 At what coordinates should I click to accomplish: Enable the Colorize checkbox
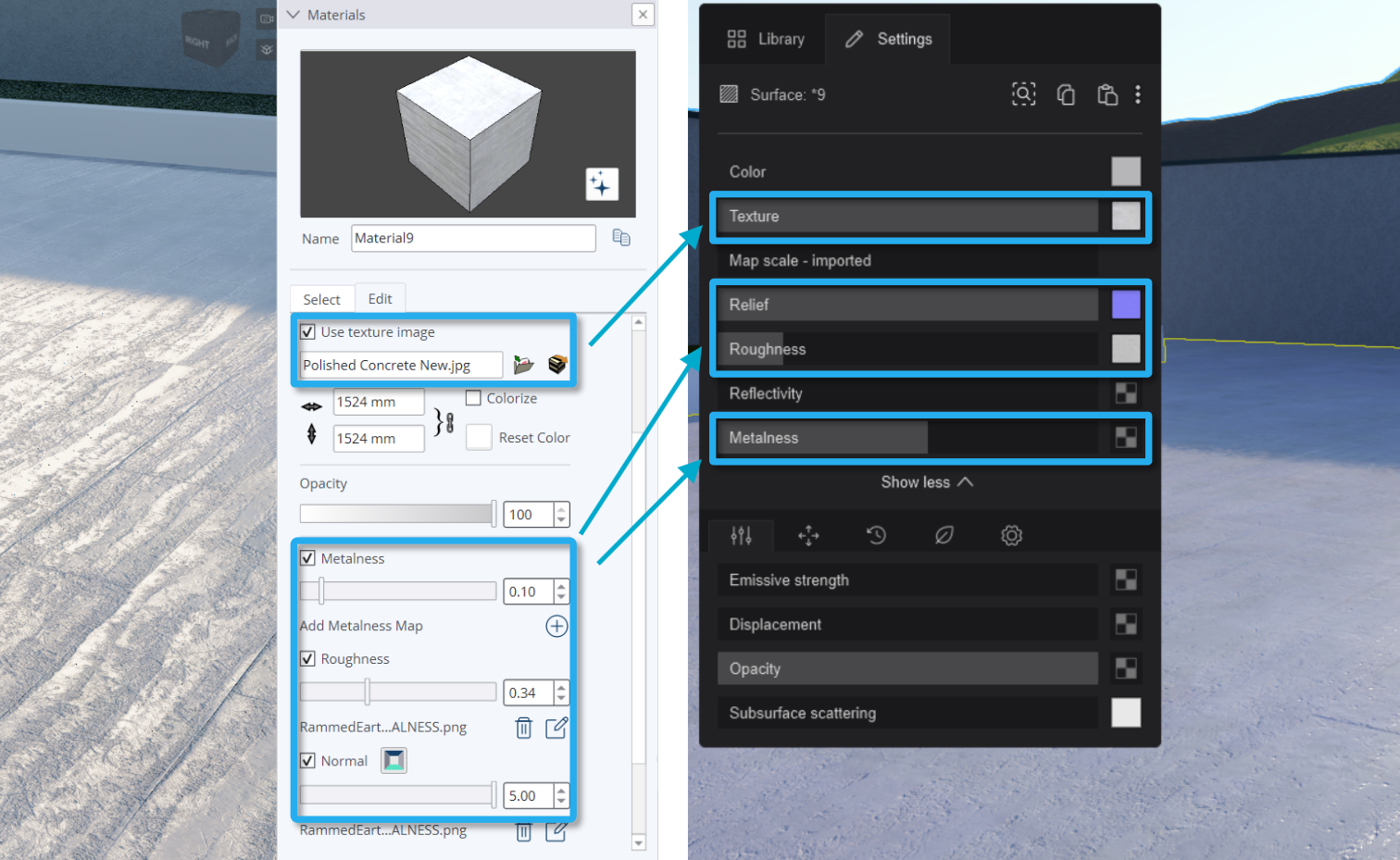tap(473, 398)
